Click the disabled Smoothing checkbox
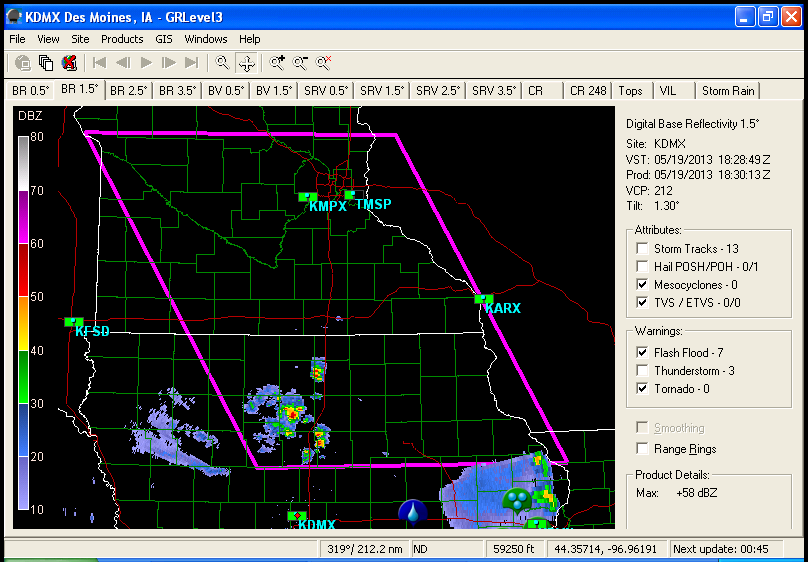Image resolution: width=808 pixels, height=562 pixels. click(x=642, y=428)
